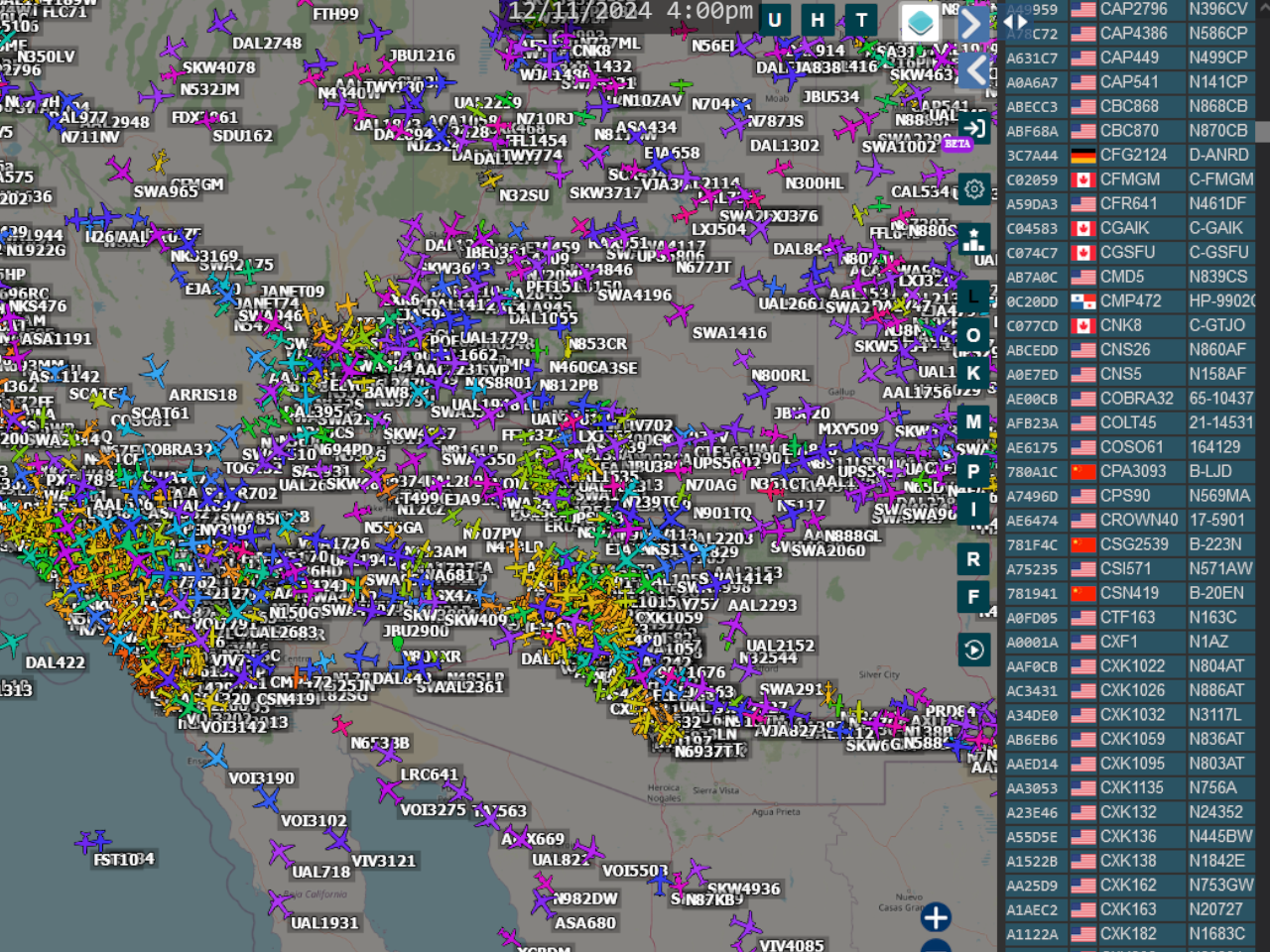
Task: Toggle the L labels button
Action: click(973, 297)
